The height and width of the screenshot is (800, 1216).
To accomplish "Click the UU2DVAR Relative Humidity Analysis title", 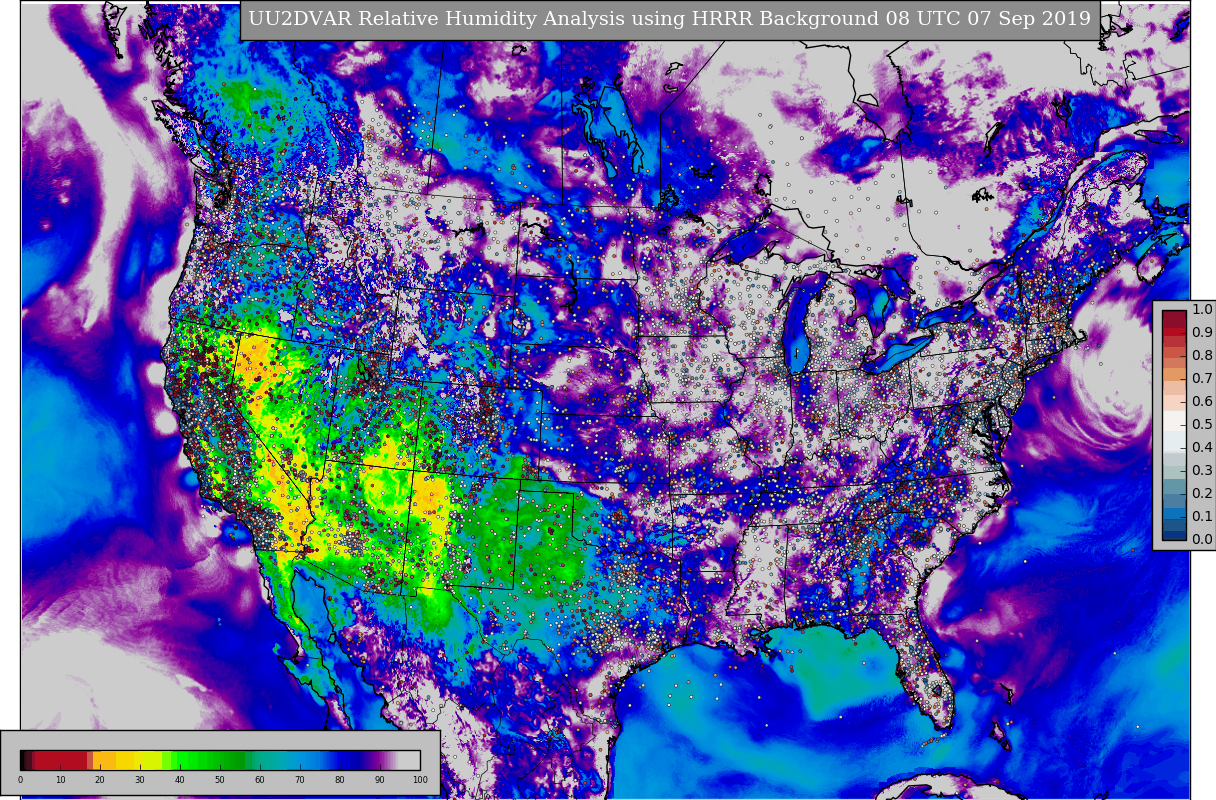I will (669, 19).
